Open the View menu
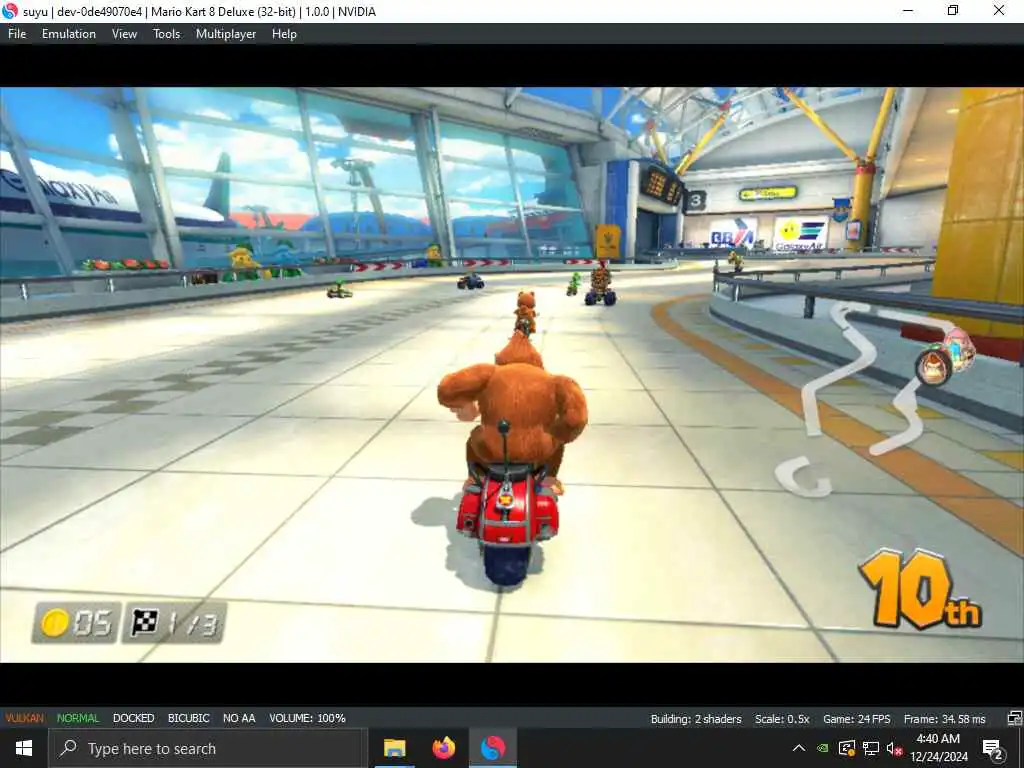The image size is (1024, 768). pos(124,34)
